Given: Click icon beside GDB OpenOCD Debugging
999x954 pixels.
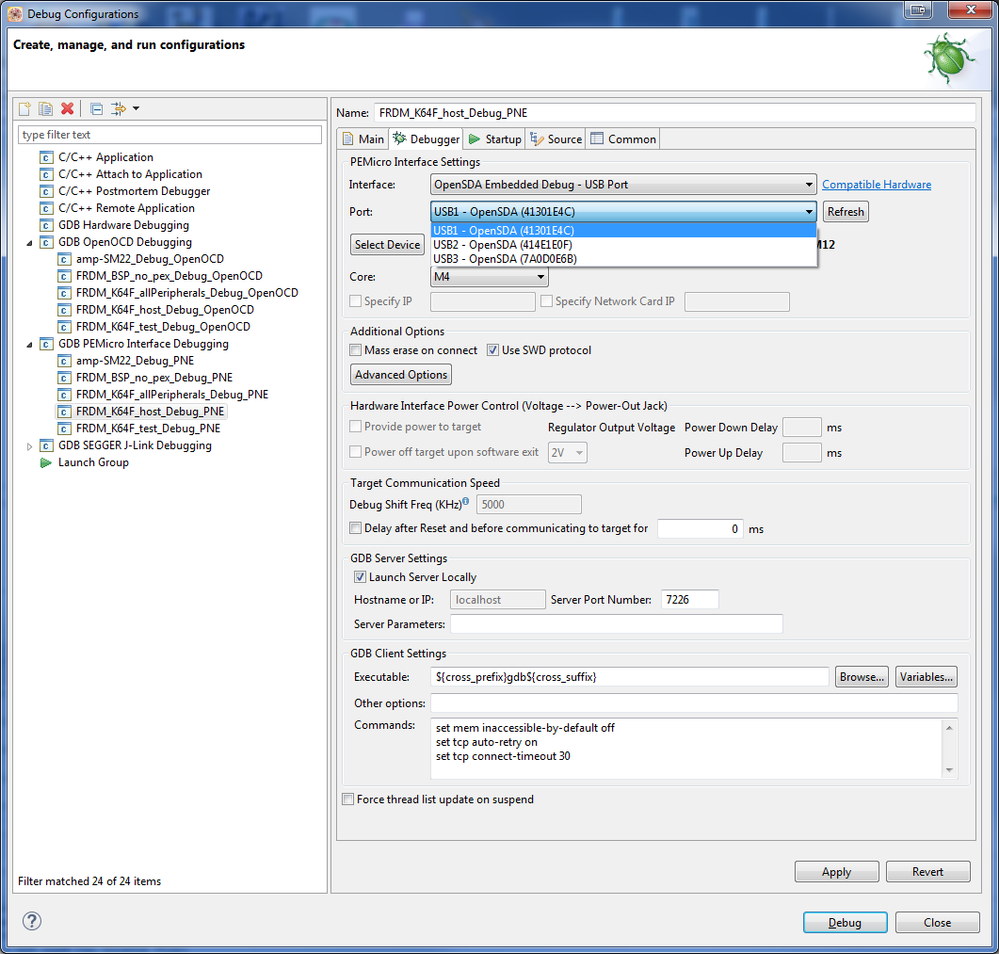Looking at the screenshot, I should pos(46,242).
